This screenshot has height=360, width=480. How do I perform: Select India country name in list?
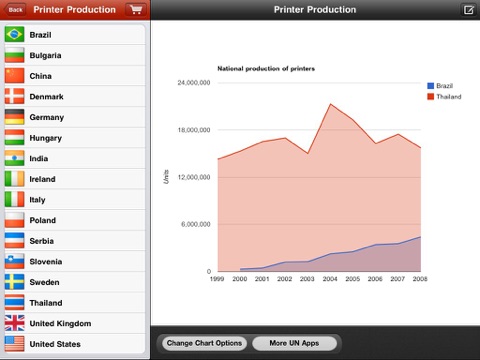click(39, 159)
